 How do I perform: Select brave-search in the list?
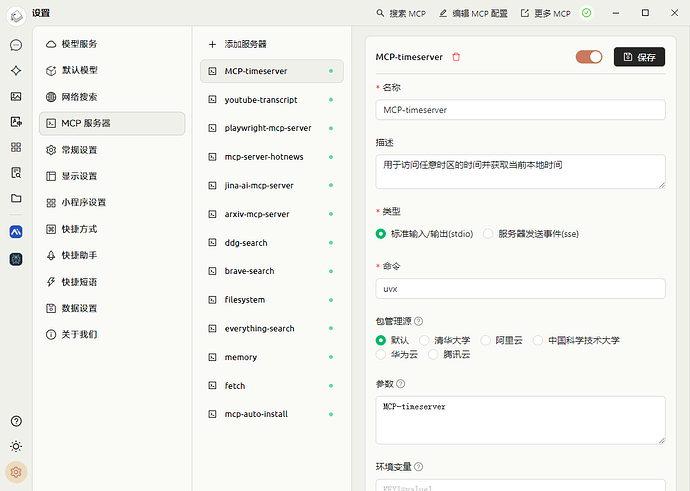(272, 271)
